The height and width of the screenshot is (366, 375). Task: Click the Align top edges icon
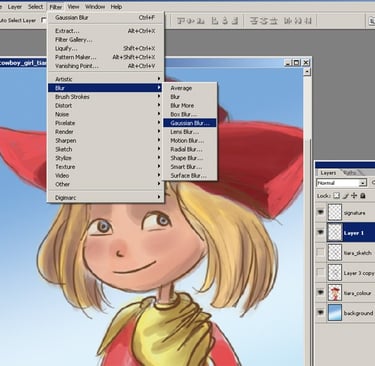[181, 21]
